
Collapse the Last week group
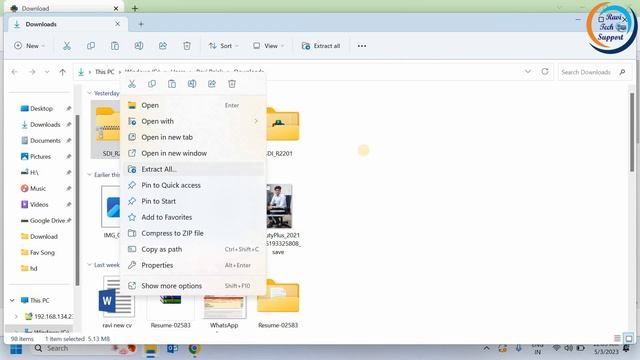click(89, 265)
